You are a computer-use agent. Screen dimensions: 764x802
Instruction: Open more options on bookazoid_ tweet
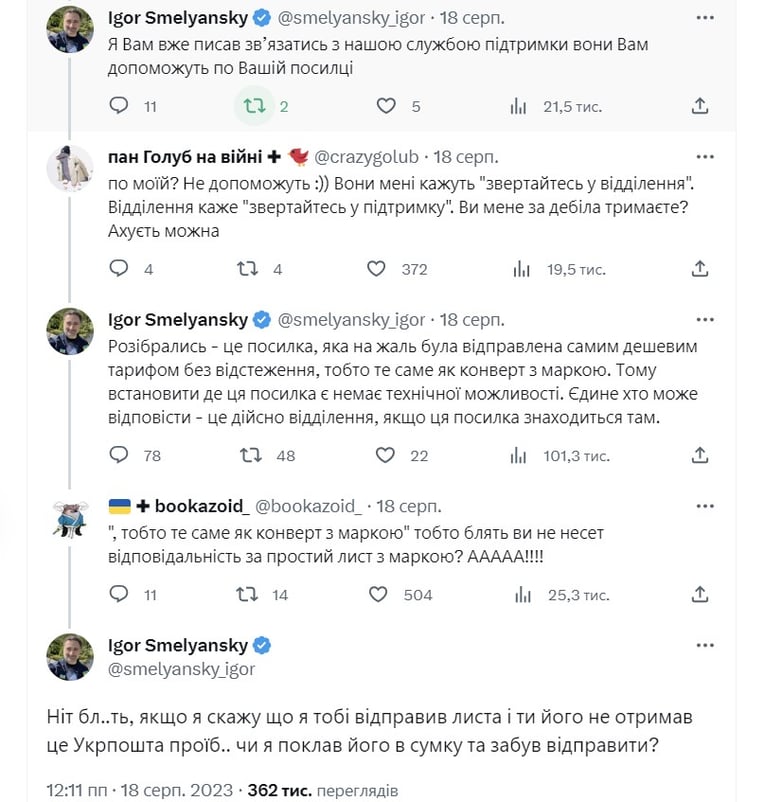pyautogui.click(x=705, y=506)
